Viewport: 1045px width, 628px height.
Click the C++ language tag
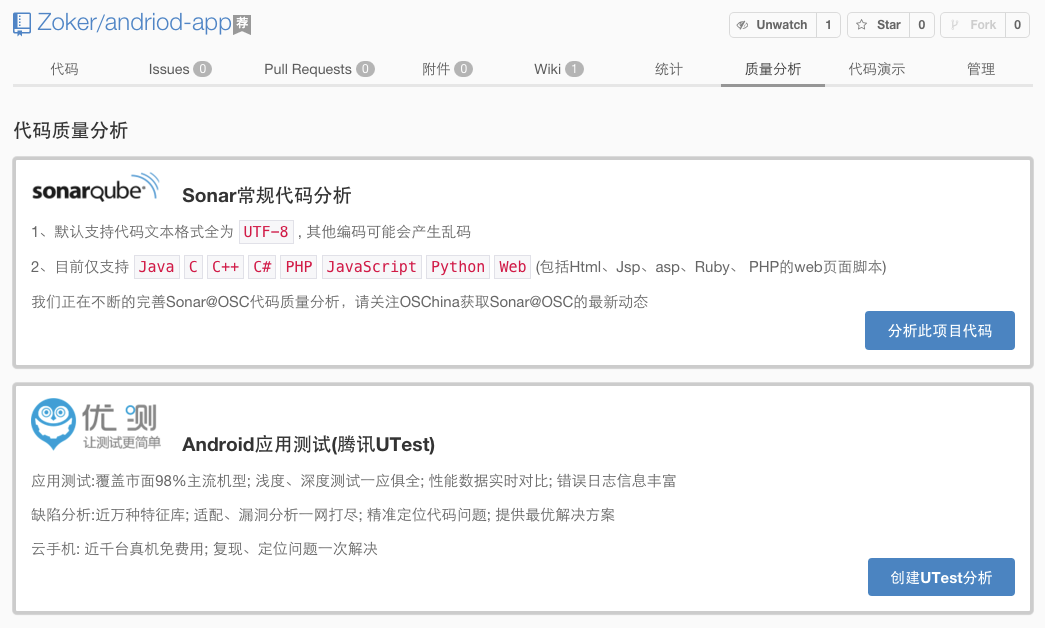(225, 267)
